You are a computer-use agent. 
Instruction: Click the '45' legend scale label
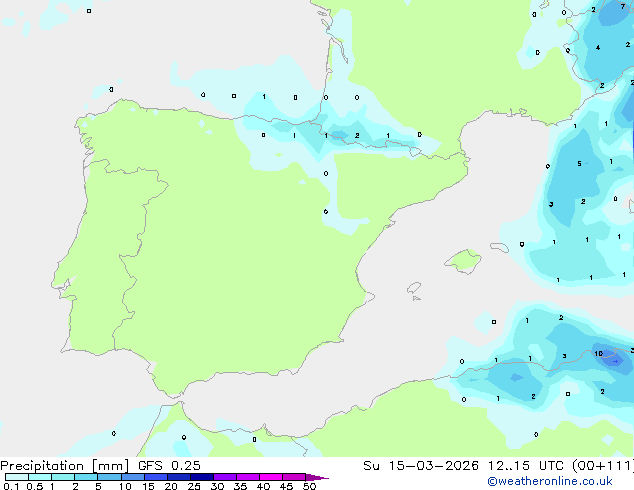pyautogui.click(x=286, y=486)
